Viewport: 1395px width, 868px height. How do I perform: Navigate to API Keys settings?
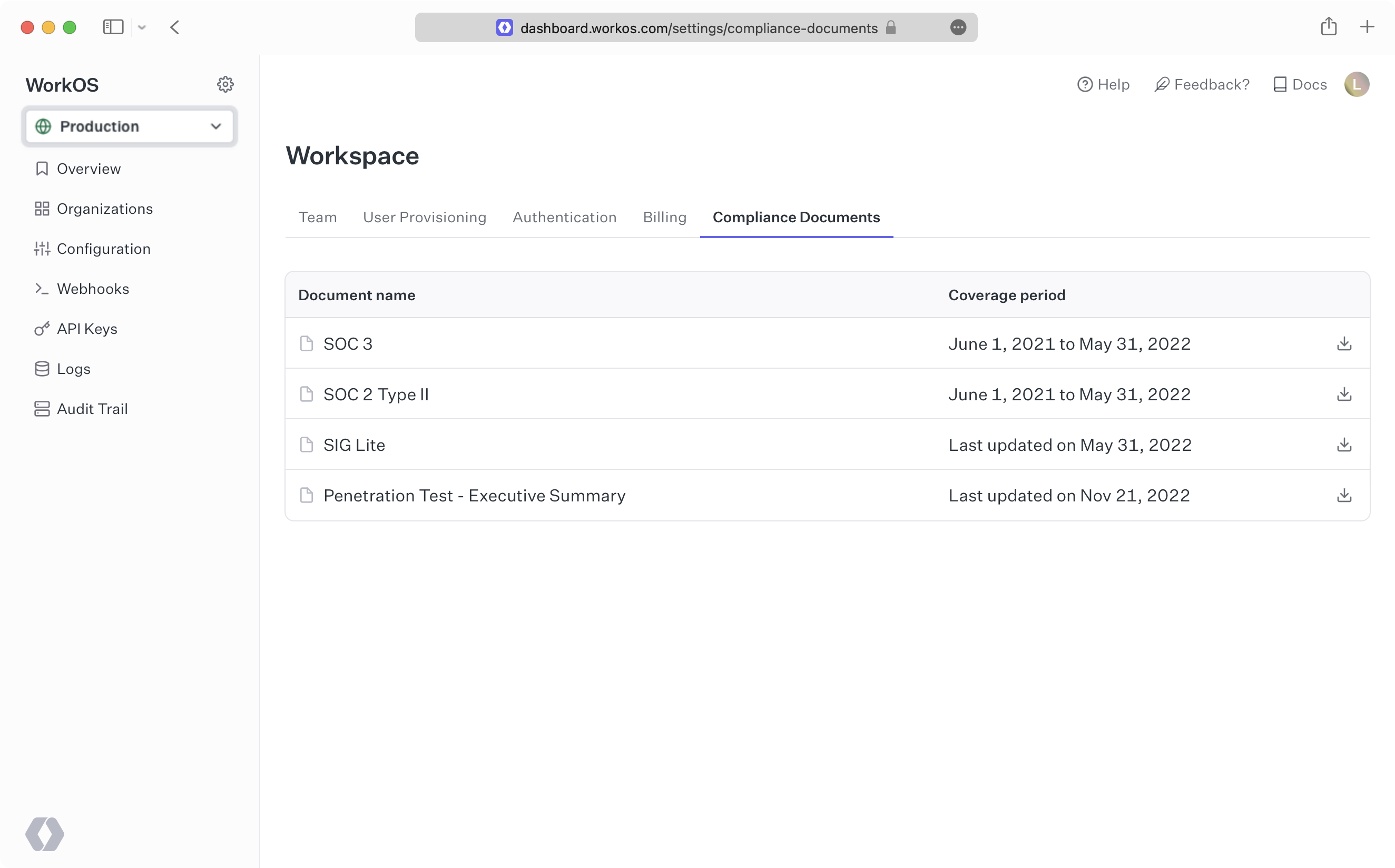pos(87,329)
